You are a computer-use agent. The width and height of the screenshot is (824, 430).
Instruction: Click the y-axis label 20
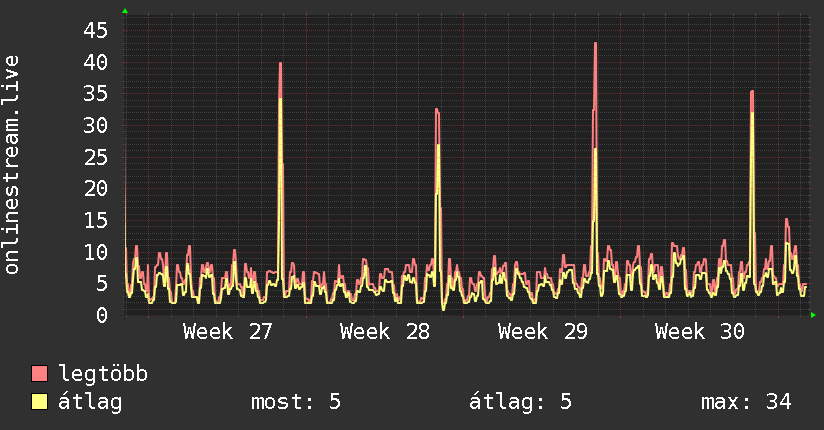coord(95,188)
